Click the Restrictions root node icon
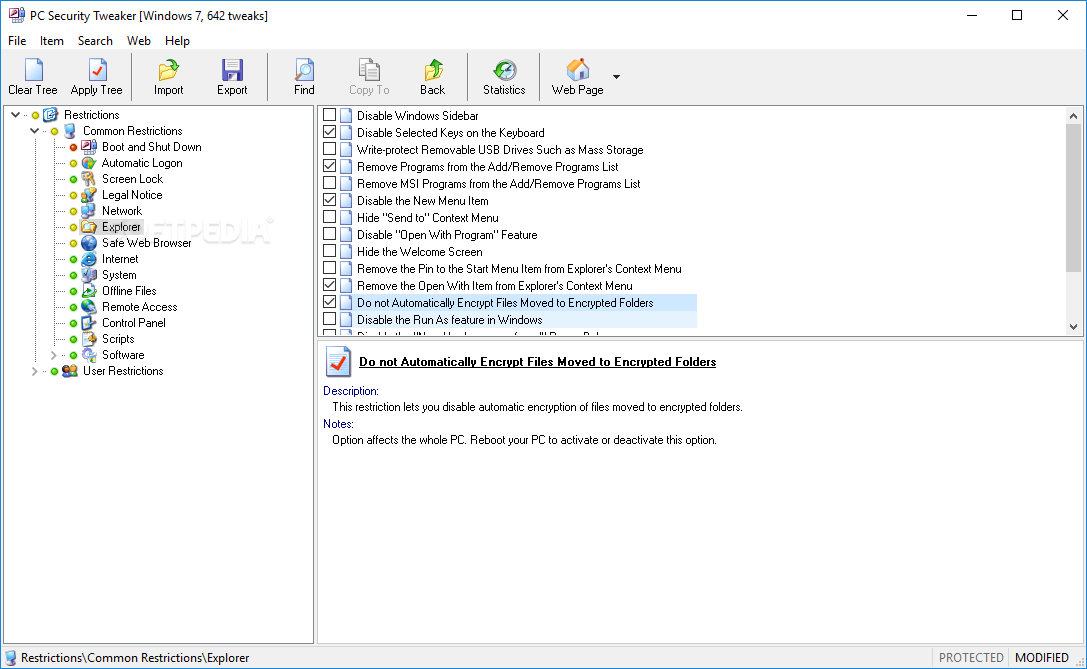Image resolution: width=1087 pixels, height=669 pixels. coord(51,115)
